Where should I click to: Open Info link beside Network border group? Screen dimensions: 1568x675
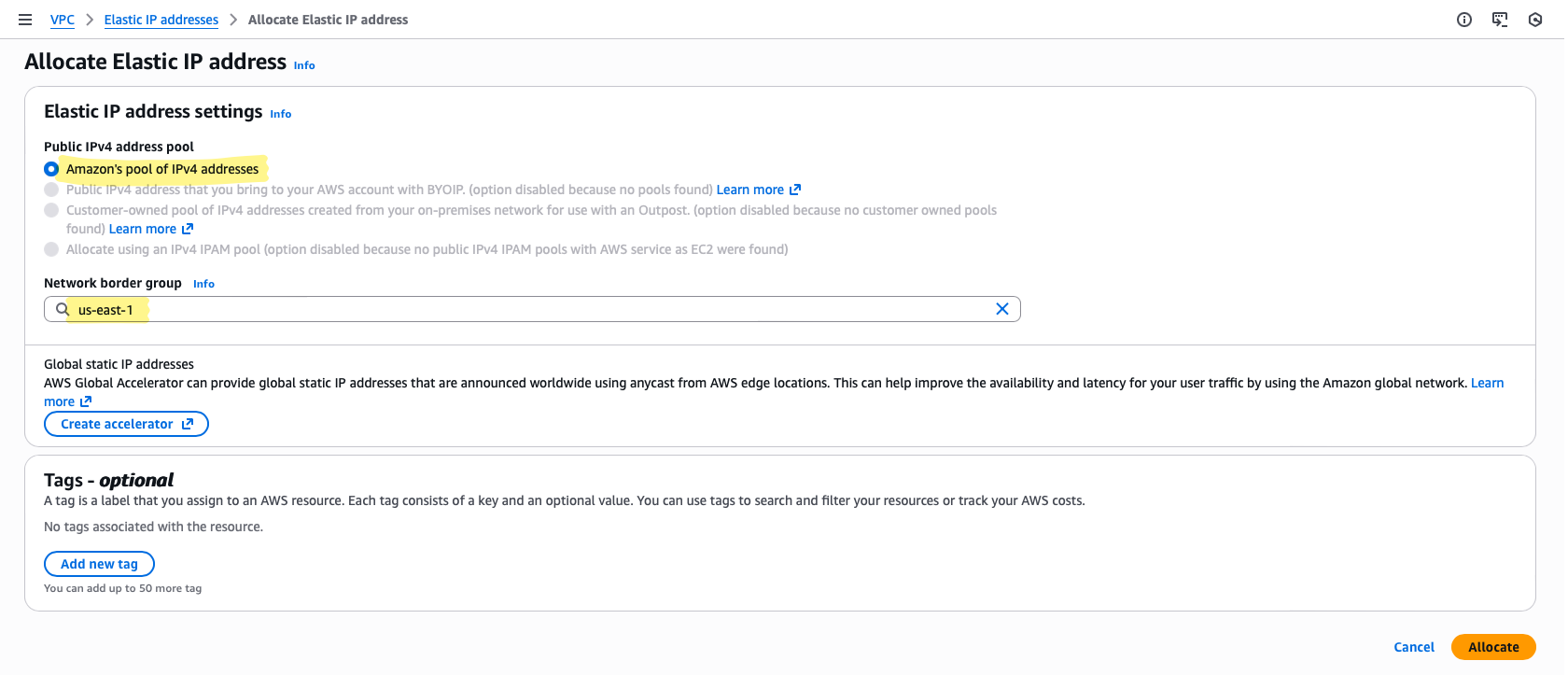click(203, 284)
